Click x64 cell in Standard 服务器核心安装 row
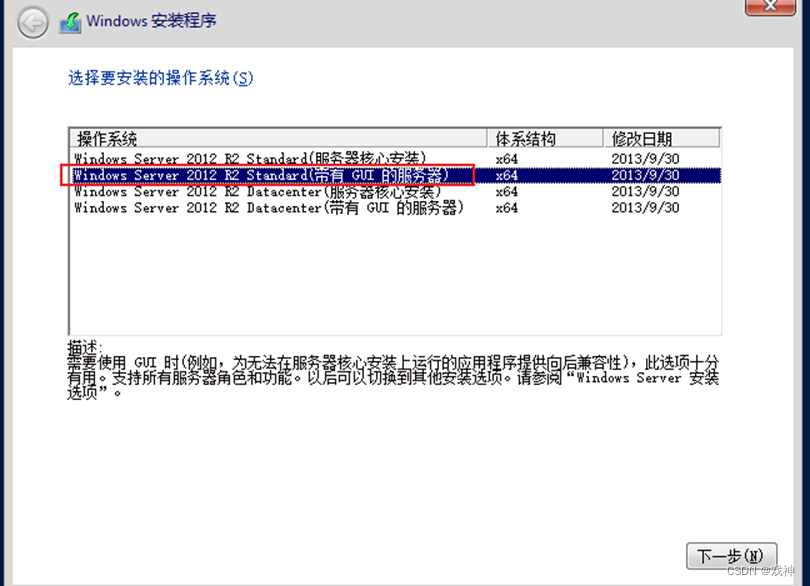The image size is (810, 586). point(506,159)
